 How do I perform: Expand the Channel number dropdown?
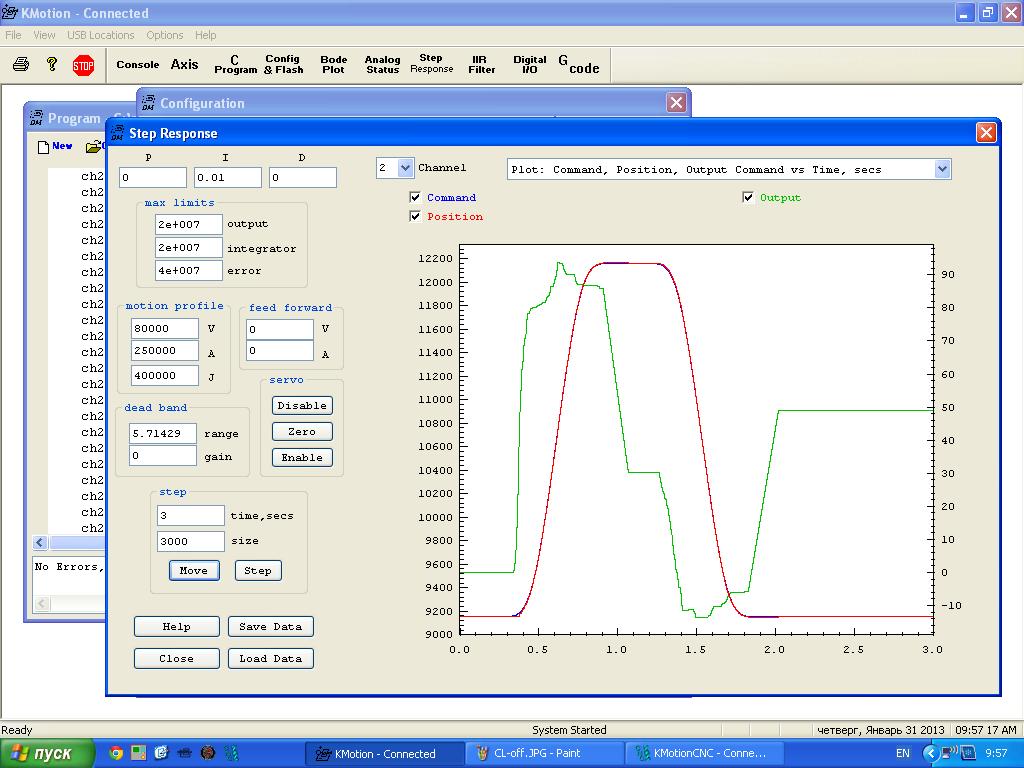[405, 169]
